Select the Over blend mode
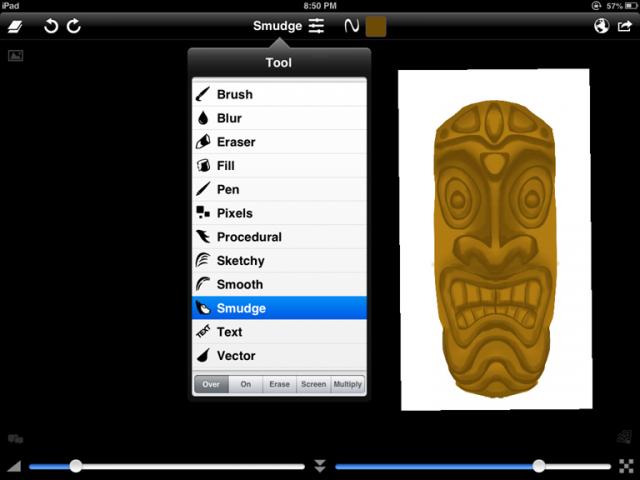640x480 pixels. tap(211, 384)
